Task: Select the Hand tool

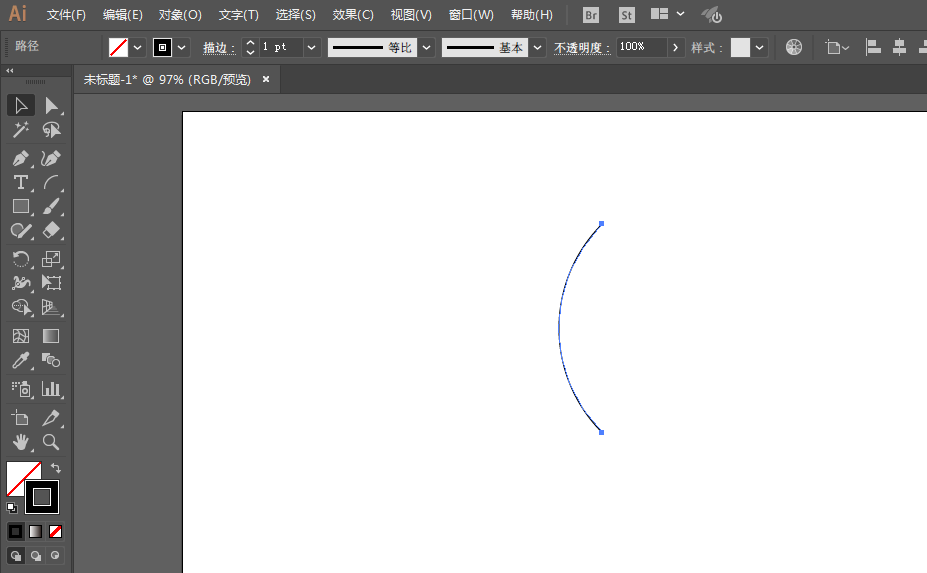Action: pyautogui.click(x=21, y=442)
